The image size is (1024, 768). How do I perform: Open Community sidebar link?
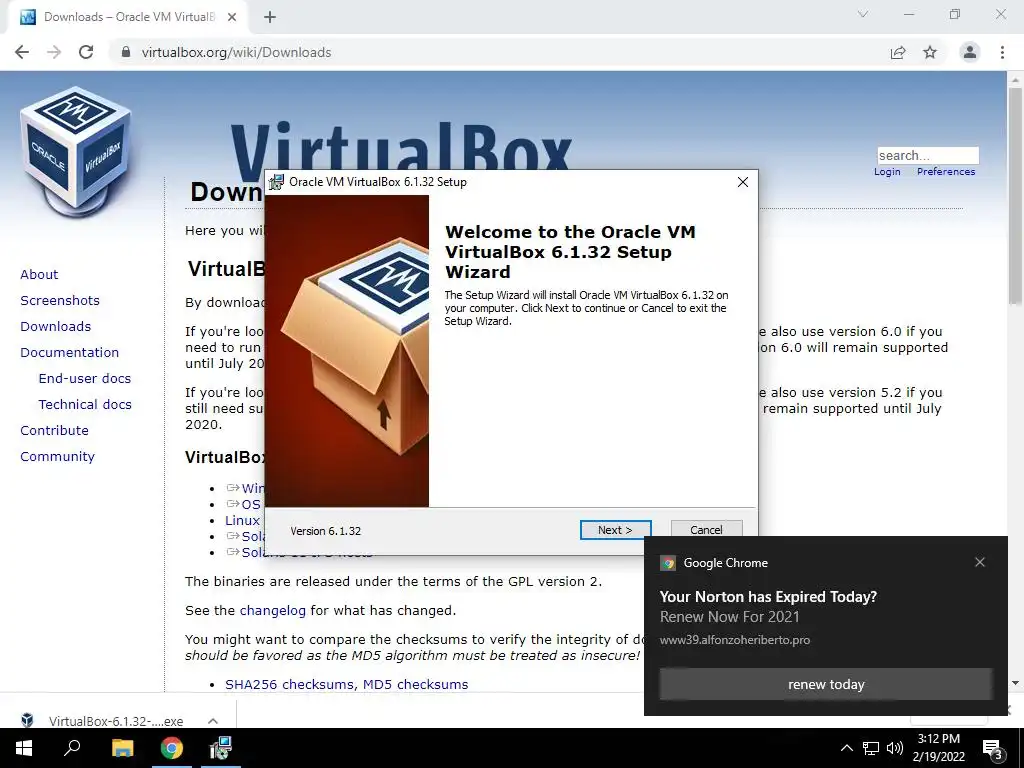(x=57, y=456)
